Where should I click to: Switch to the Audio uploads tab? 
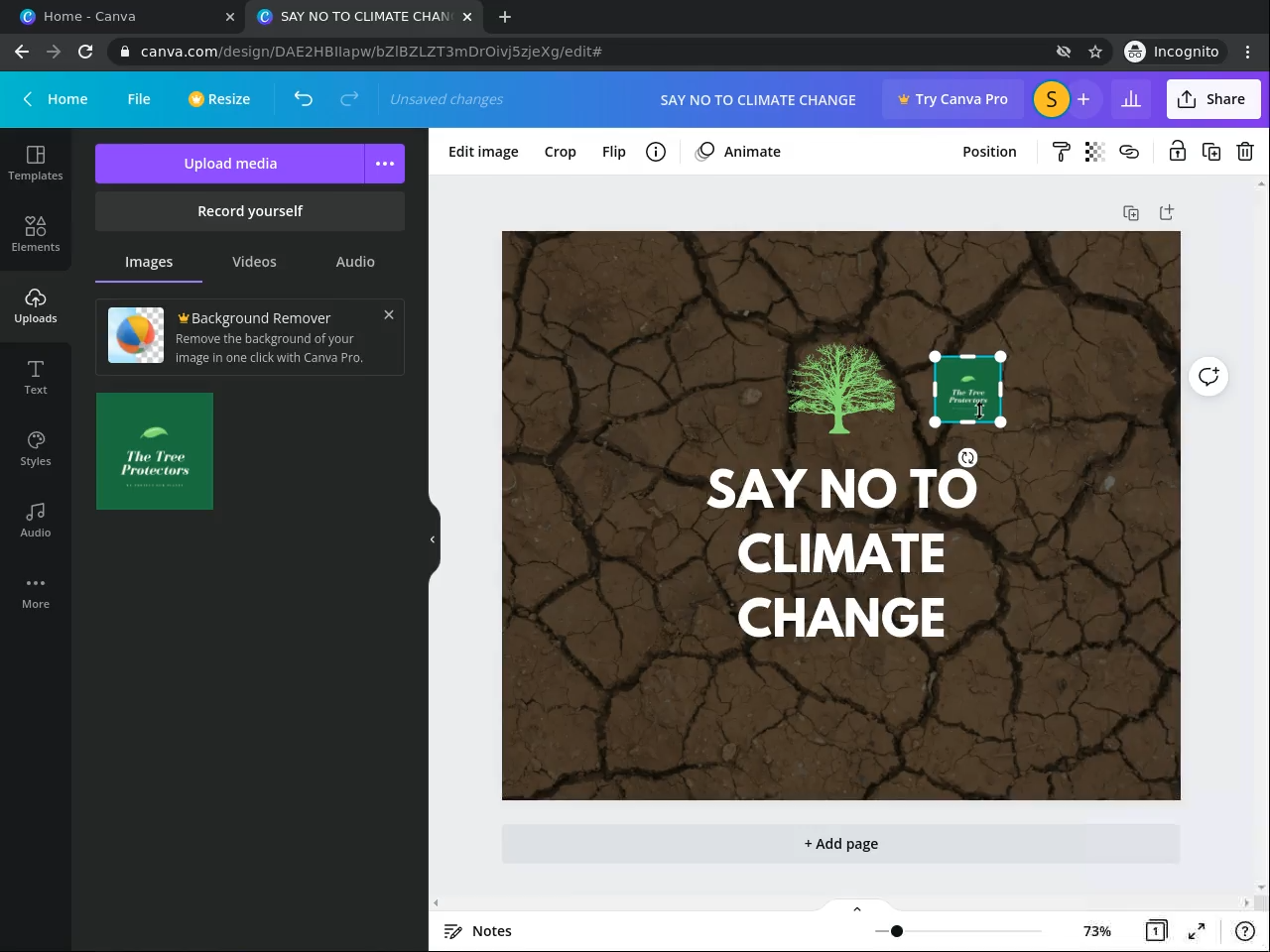[x=355, y=262]
